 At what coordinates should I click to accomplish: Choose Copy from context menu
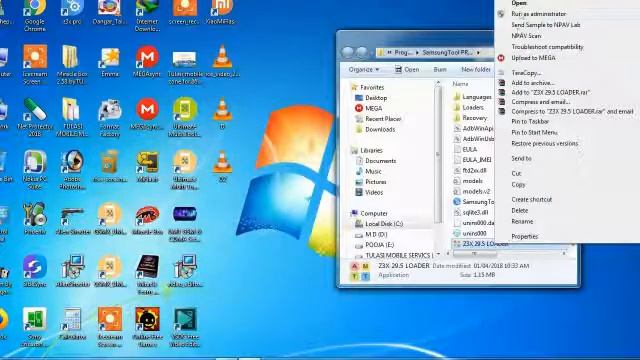518,184
